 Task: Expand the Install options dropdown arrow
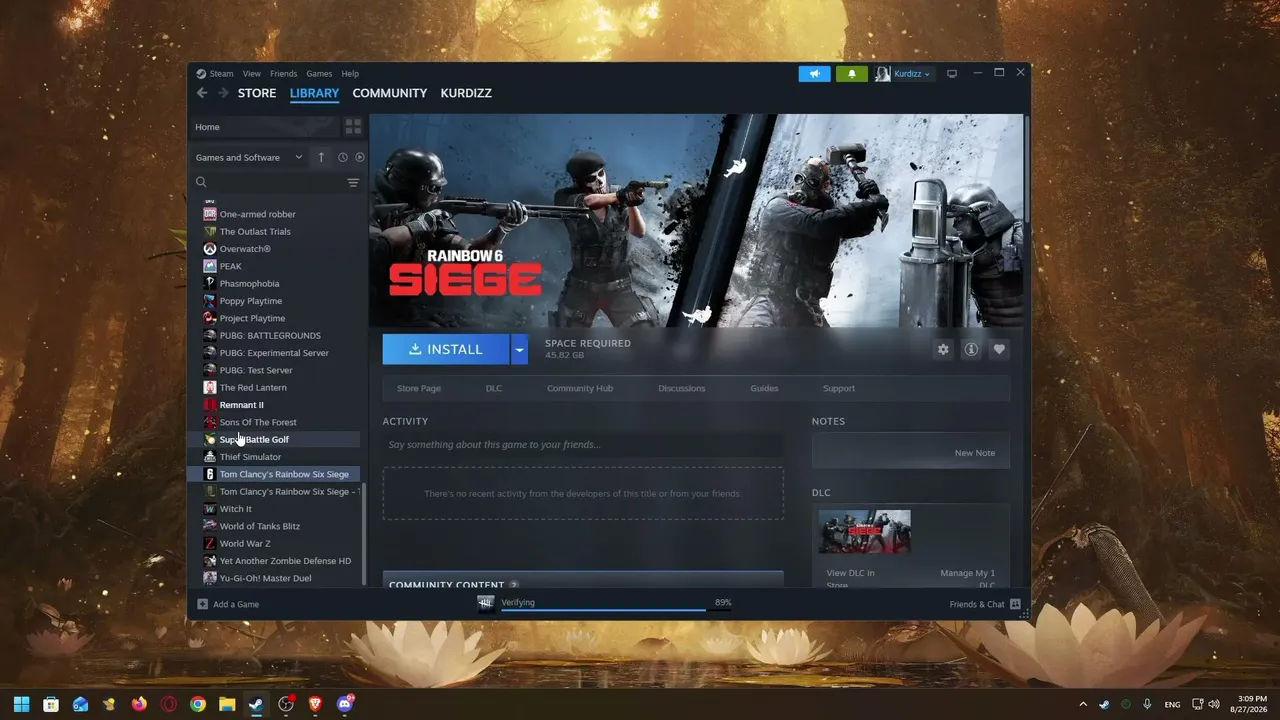click(519, 349)
